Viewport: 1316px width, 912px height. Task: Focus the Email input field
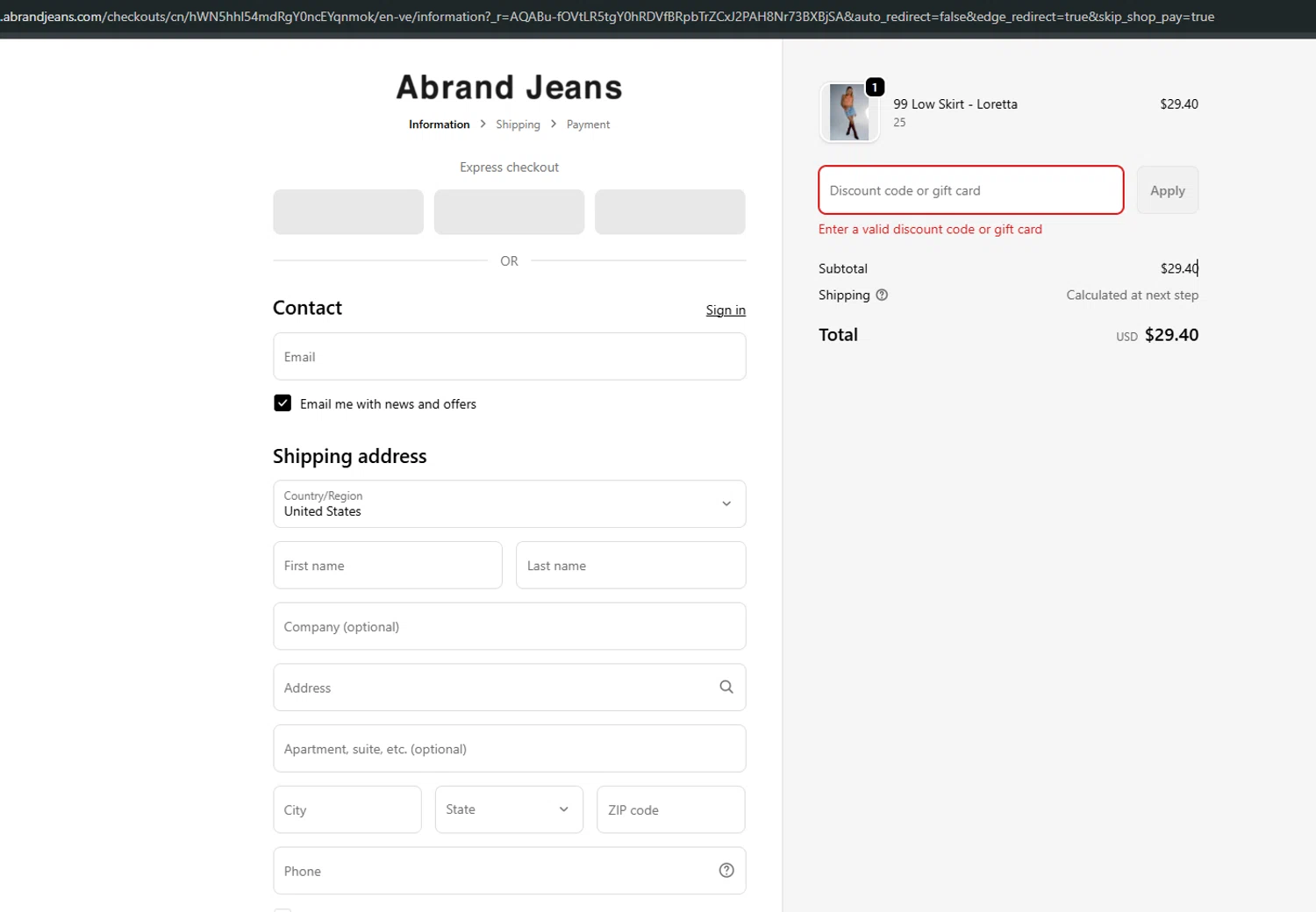pyautogui.click(x=509, y=356)
